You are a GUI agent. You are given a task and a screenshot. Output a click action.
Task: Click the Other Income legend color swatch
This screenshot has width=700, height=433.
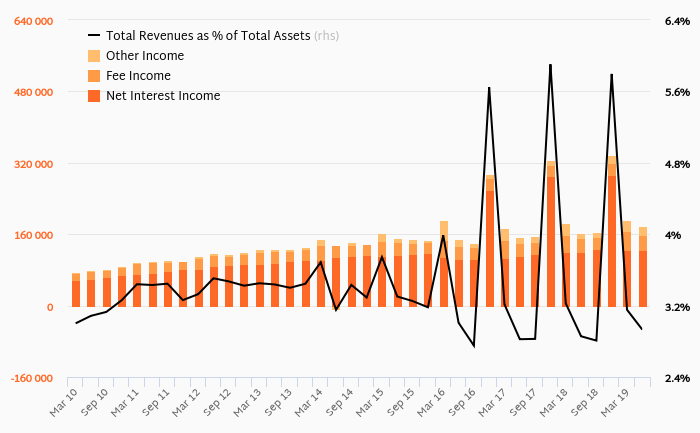point(94,56)
